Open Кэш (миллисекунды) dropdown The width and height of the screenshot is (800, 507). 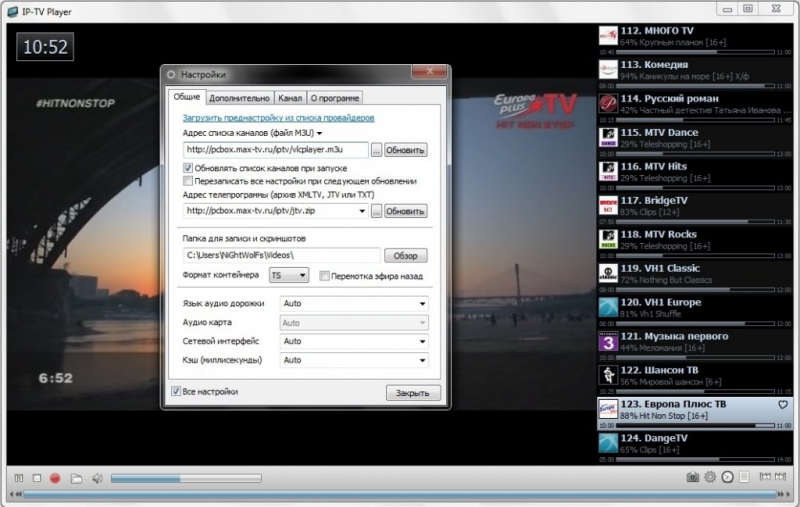tap(354, 360)
